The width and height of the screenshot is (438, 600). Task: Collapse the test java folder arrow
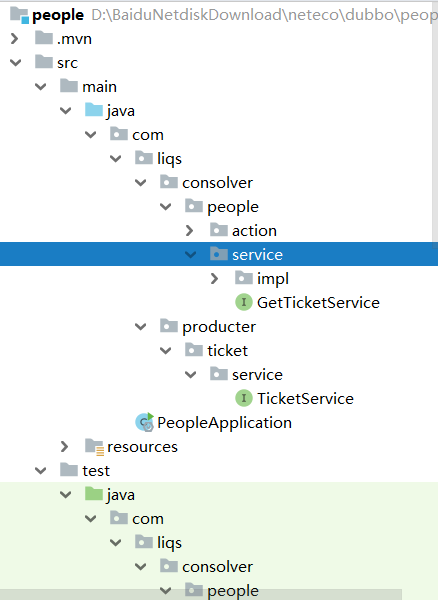(x=65, y=494)
